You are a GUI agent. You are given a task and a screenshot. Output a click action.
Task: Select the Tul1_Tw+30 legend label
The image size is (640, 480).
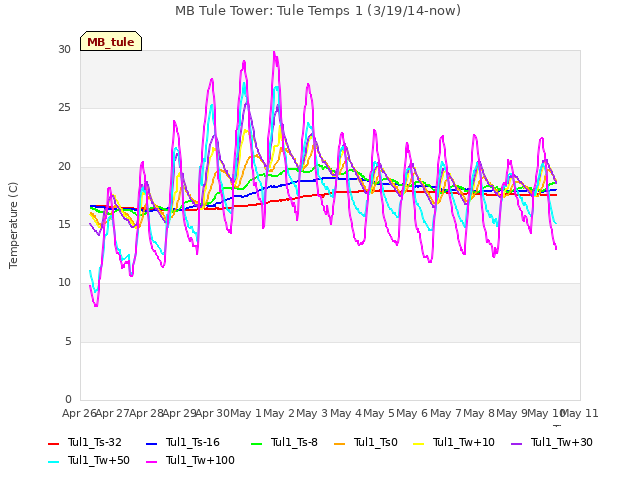(562, 442)
